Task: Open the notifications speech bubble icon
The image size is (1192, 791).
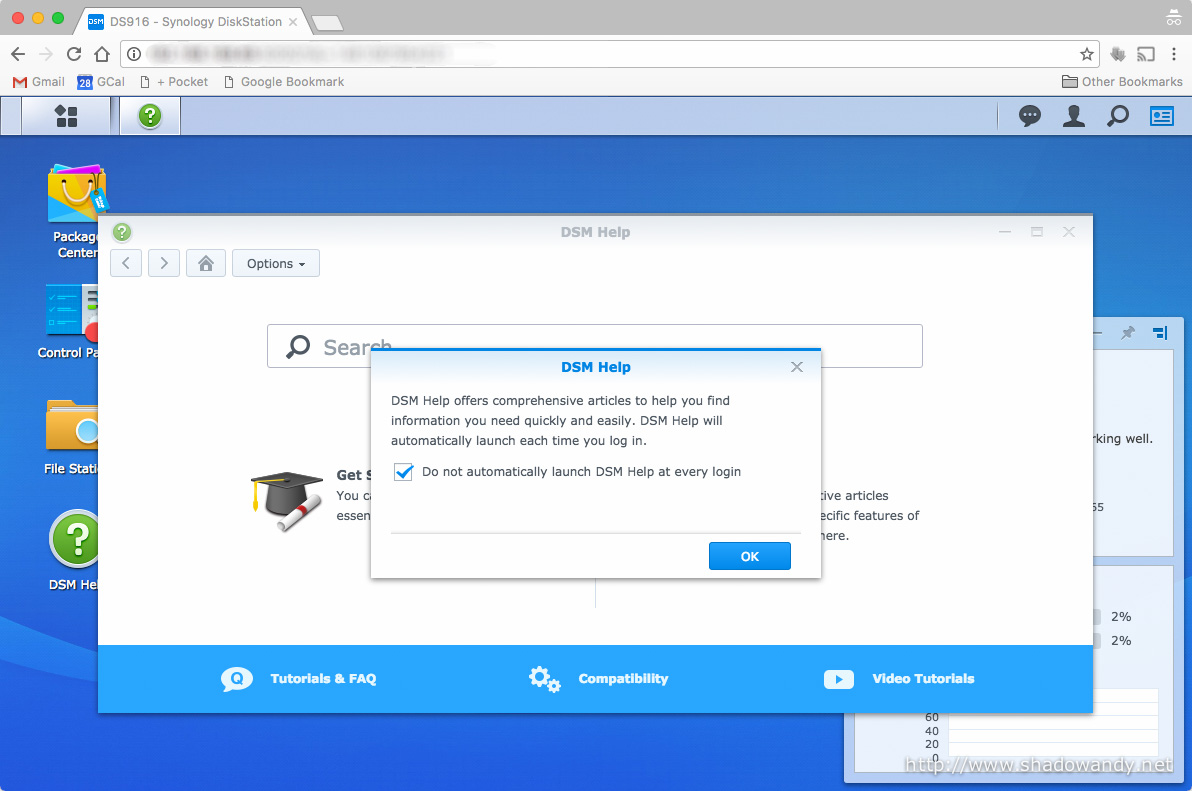Action: coord(1029,116)
